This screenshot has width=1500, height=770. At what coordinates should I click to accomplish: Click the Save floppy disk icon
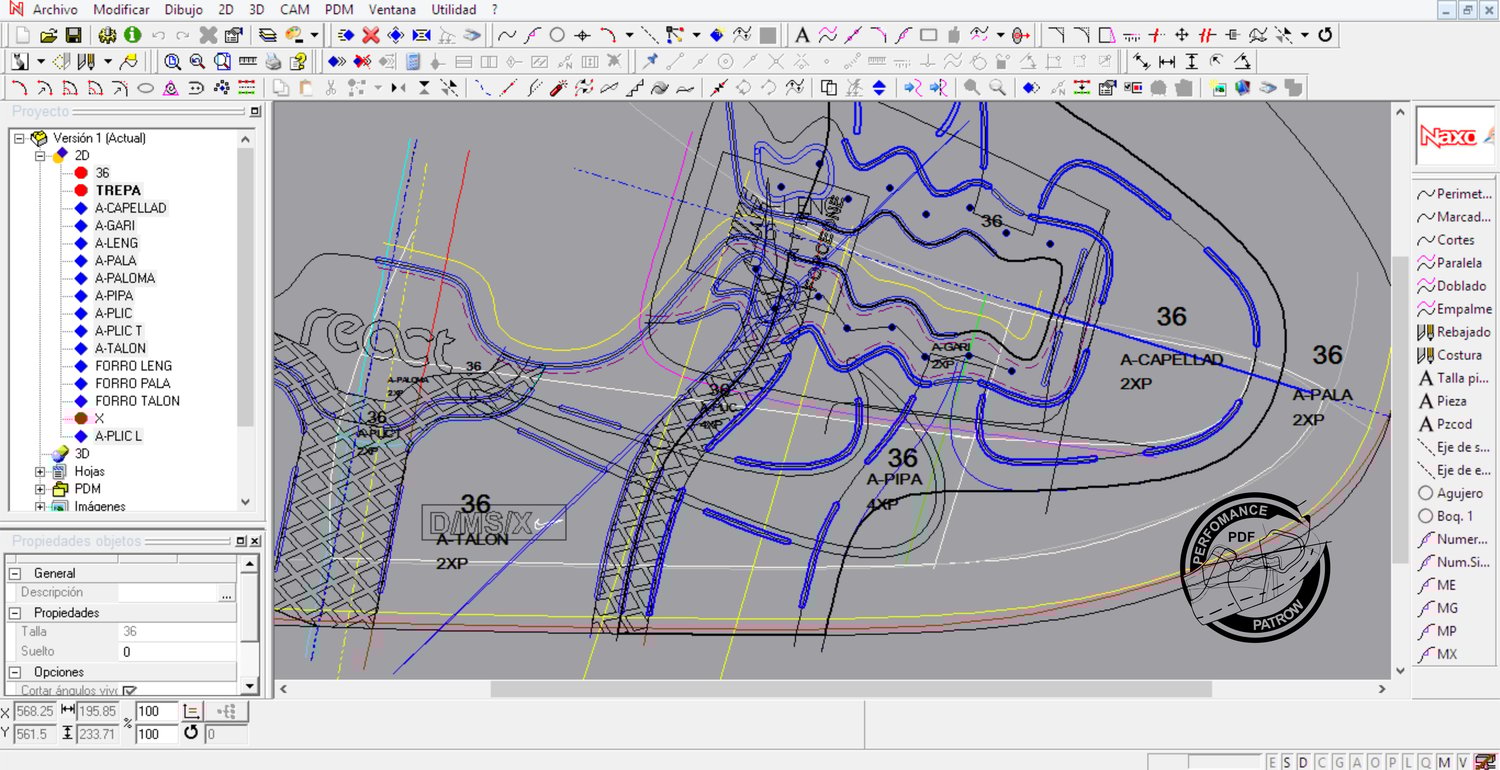[x=73, y=35]
